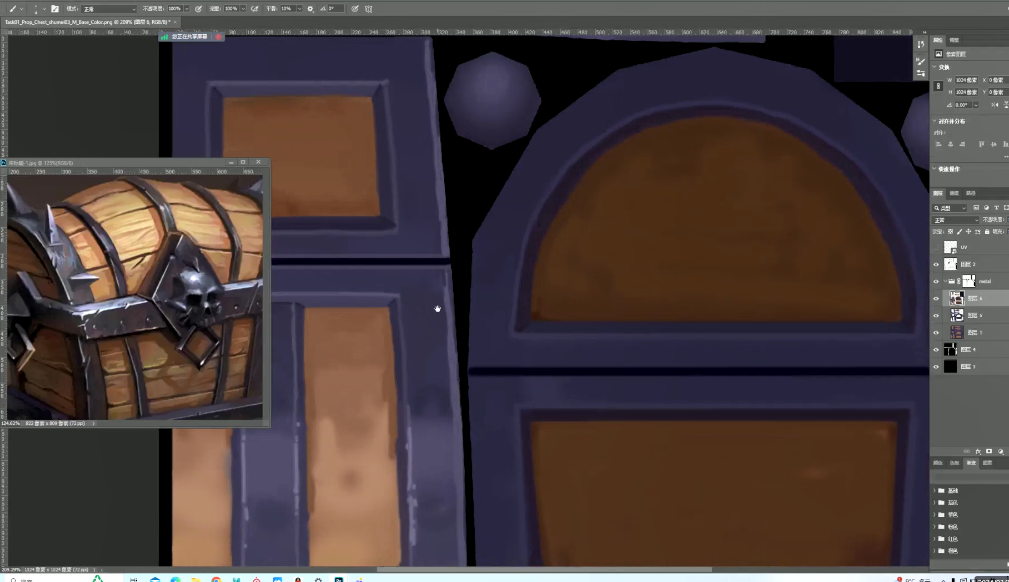The image size is (1009, 582).
Task: Expand the last gradient preset folder
Action: pos(934,550)
